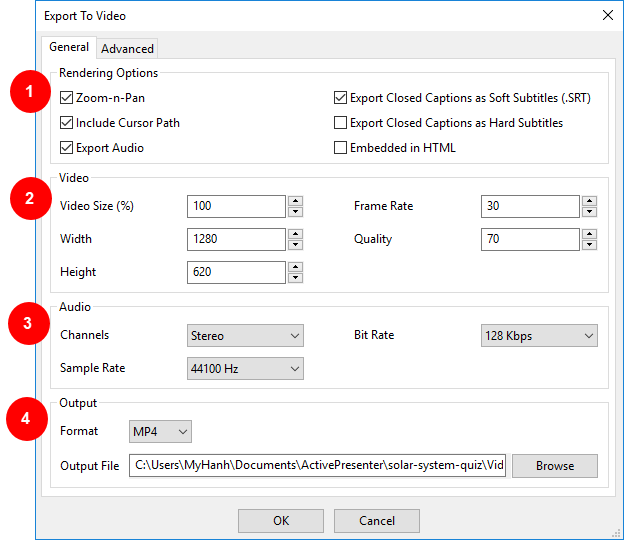Decrement the Width value
The width and height of the screenshot is (624, 540).
point(295,244)
